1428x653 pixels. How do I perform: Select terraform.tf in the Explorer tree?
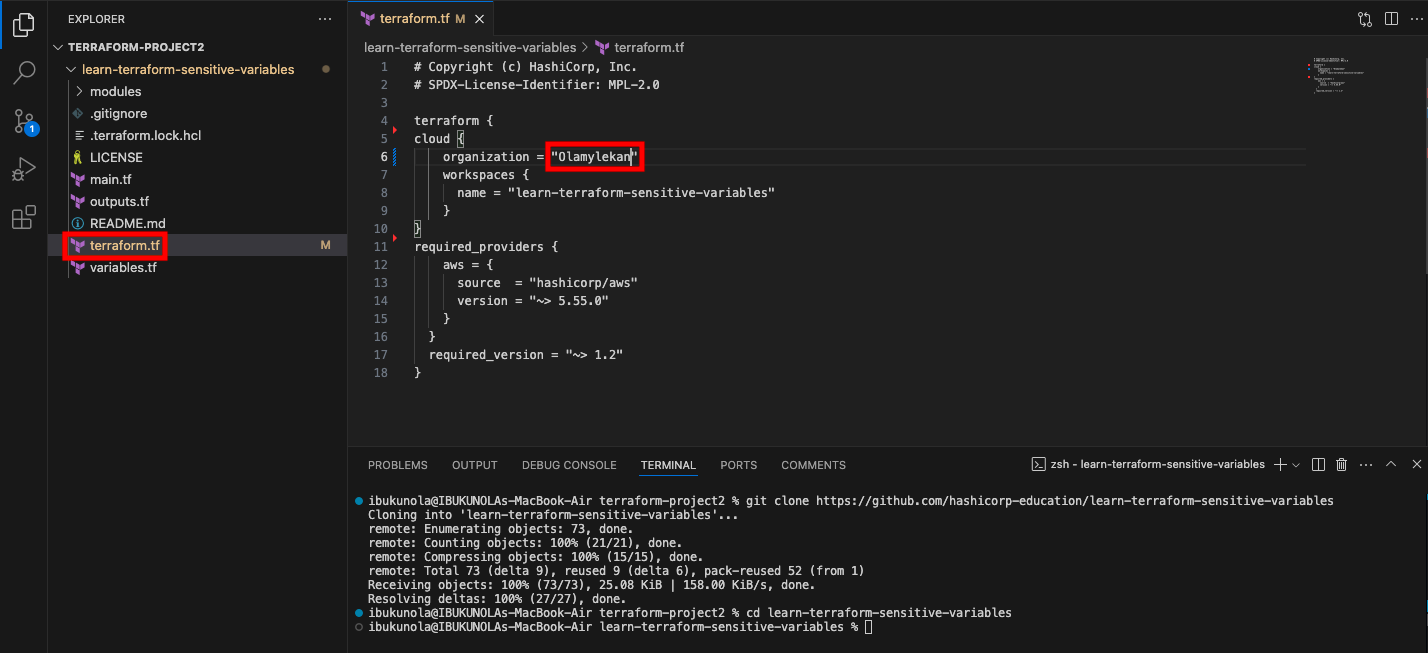[197, 245]
